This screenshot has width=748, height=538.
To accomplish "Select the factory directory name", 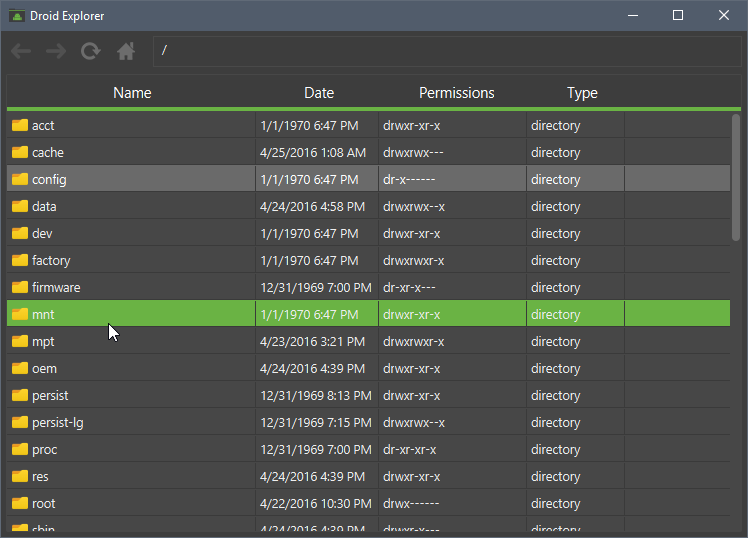I will (51, 261).
